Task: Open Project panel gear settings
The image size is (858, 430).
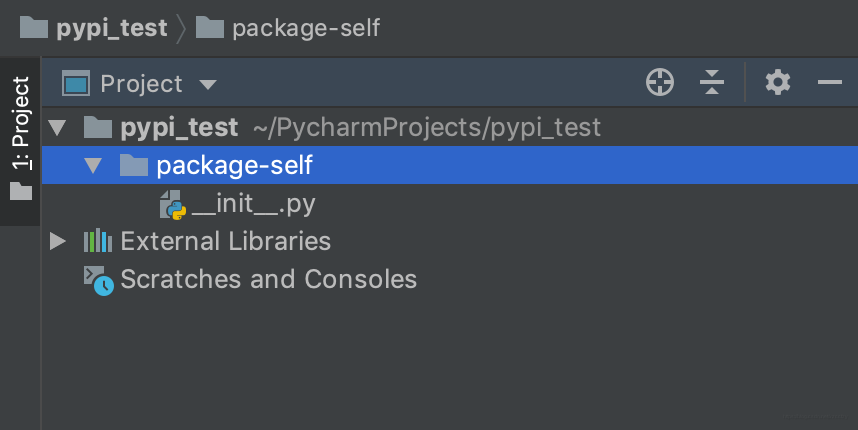Action: click(x=778, y=83)
